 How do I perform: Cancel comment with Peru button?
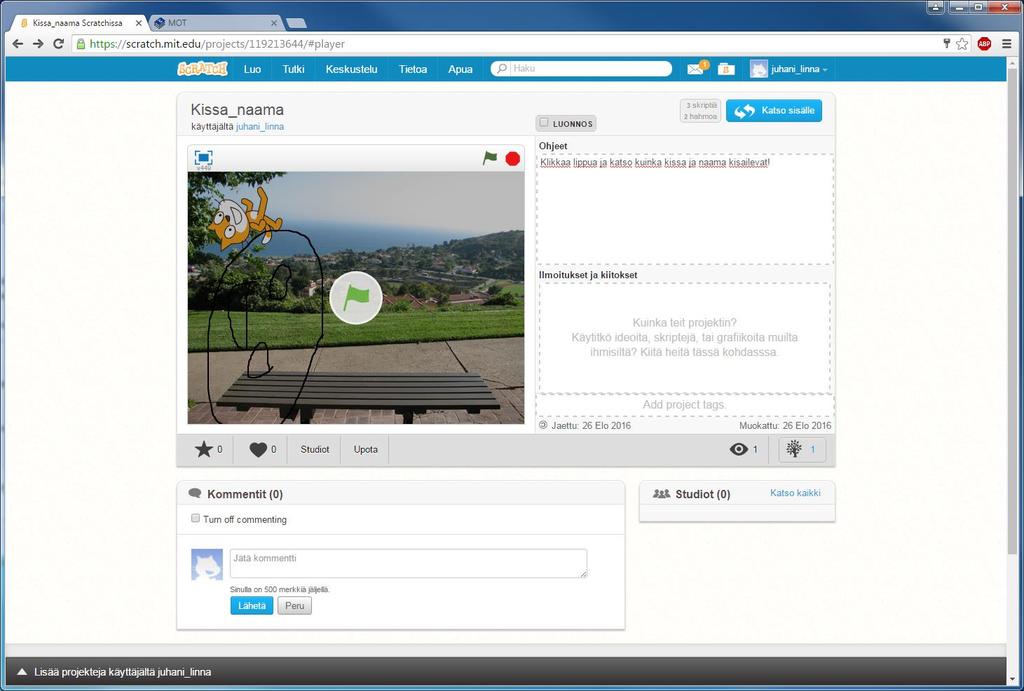pos(295,605)
